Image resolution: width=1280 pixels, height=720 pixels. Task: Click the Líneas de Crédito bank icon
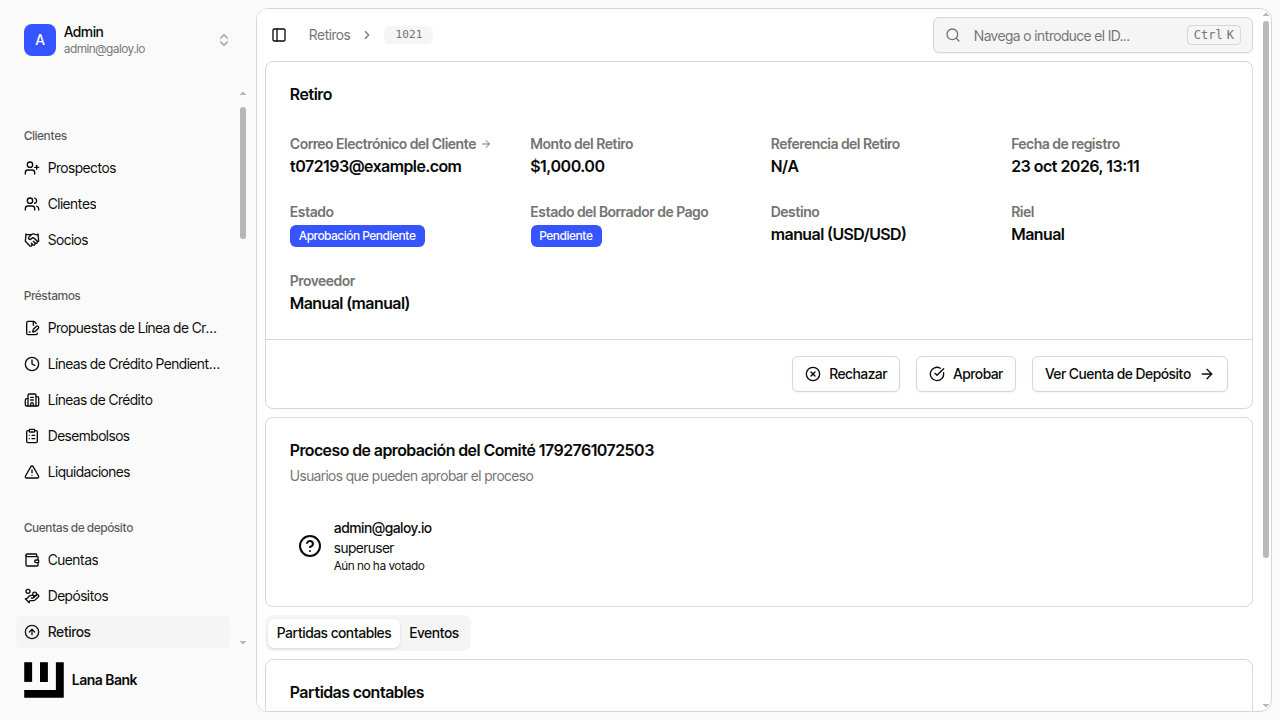(32, 400)
